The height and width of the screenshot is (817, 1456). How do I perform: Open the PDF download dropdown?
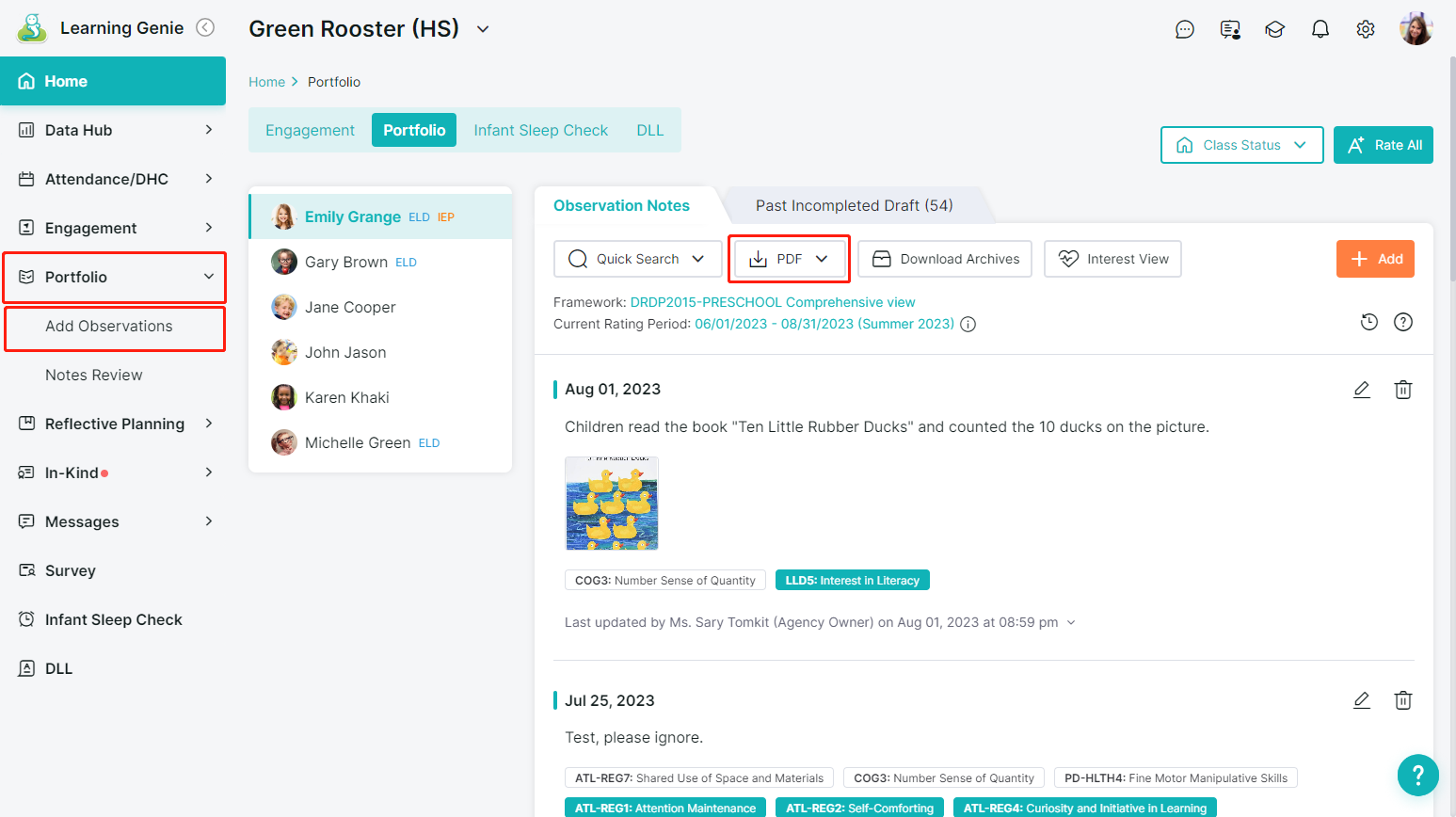tap(790, 259)
